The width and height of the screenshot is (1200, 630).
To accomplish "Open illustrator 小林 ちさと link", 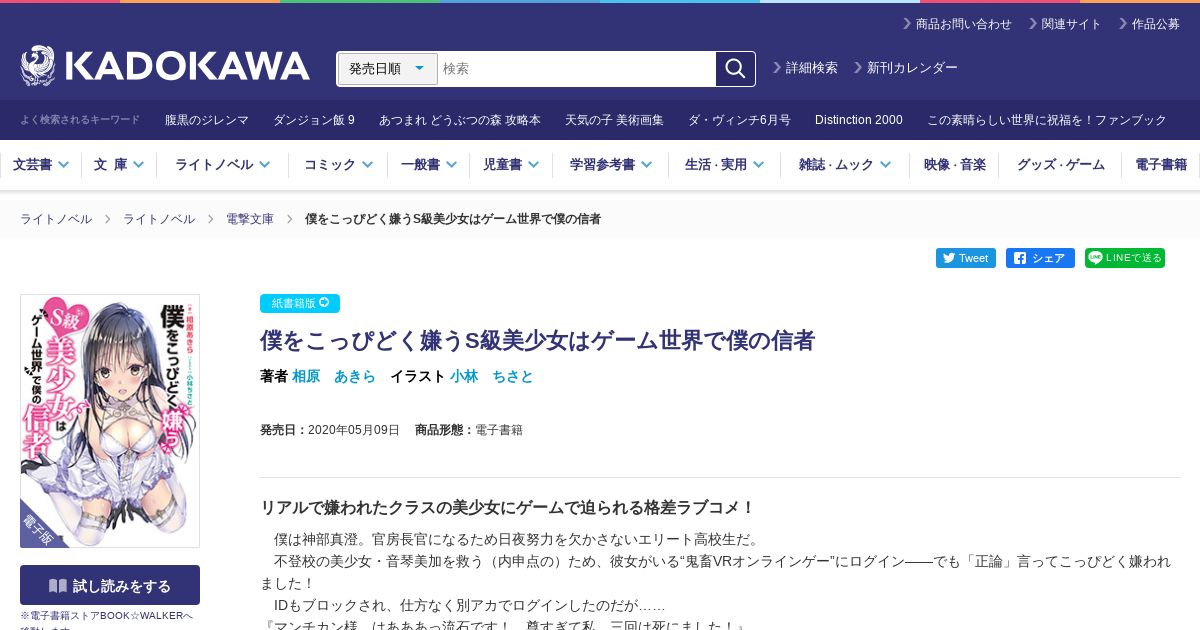I will (492, 376).
